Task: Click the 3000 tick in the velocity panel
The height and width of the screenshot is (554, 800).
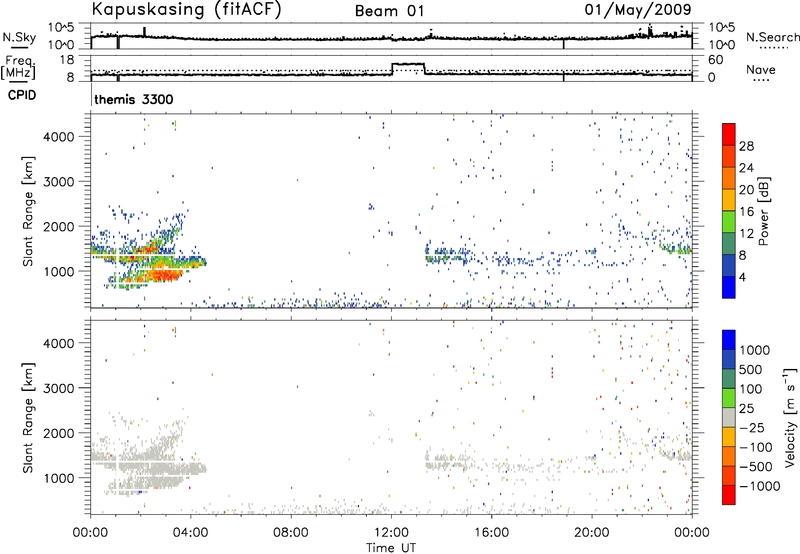Action: tap(59, 388)
